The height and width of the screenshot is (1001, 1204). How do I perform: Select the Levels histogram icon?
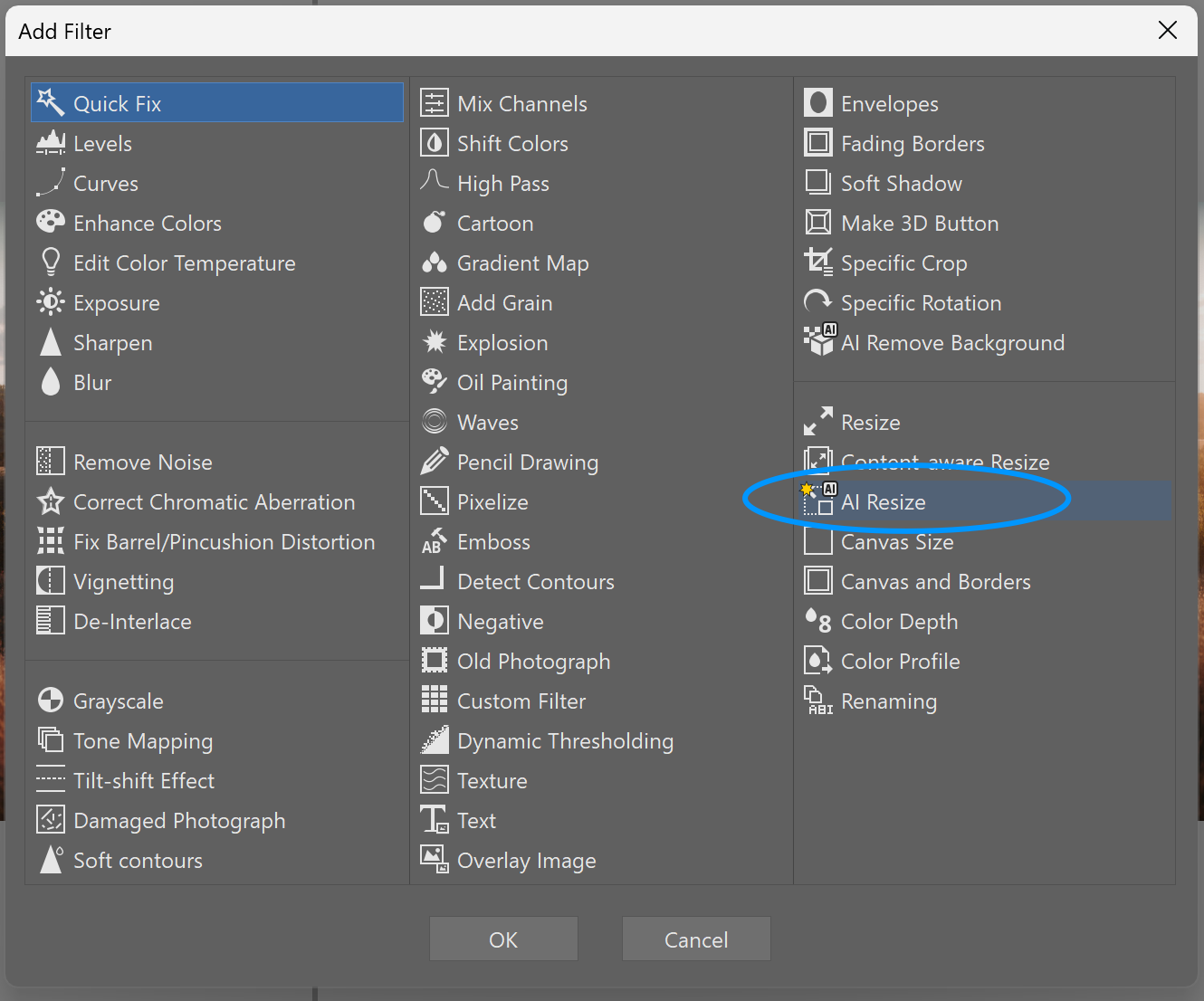pos(51,143)
